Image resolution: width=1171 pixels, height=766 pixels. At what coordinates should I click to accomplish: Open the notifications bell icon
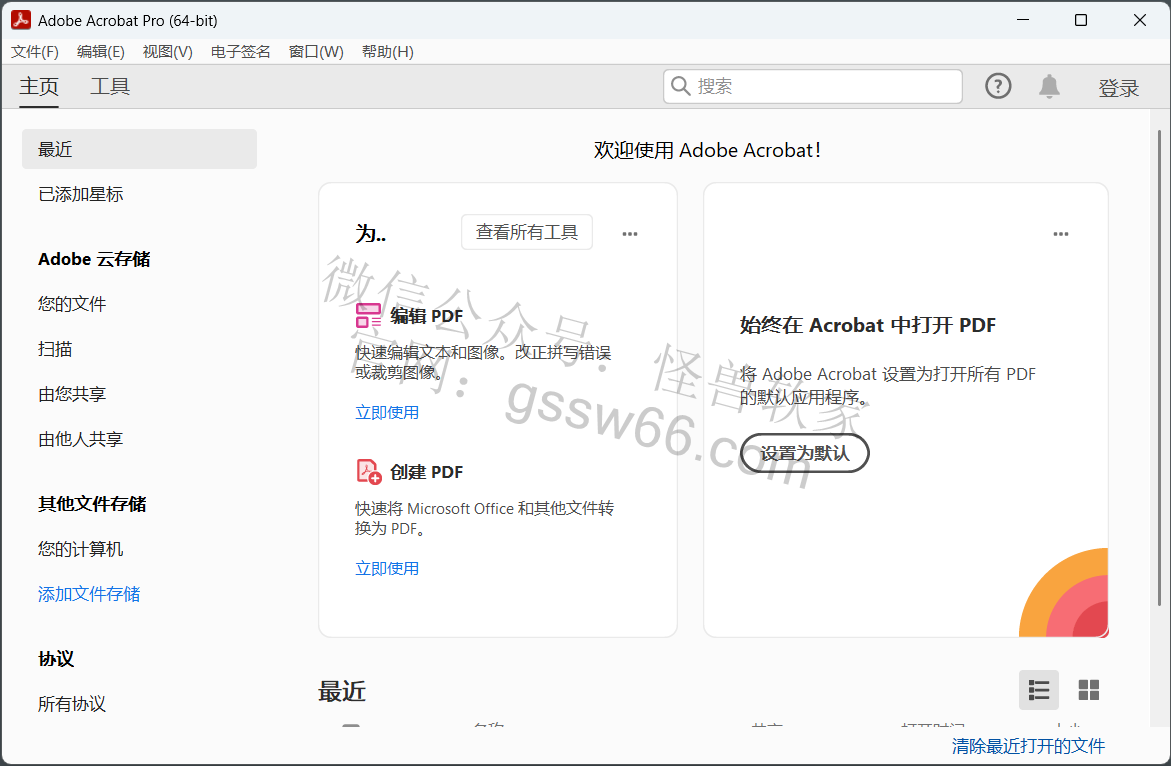(x=1049, y=87)
